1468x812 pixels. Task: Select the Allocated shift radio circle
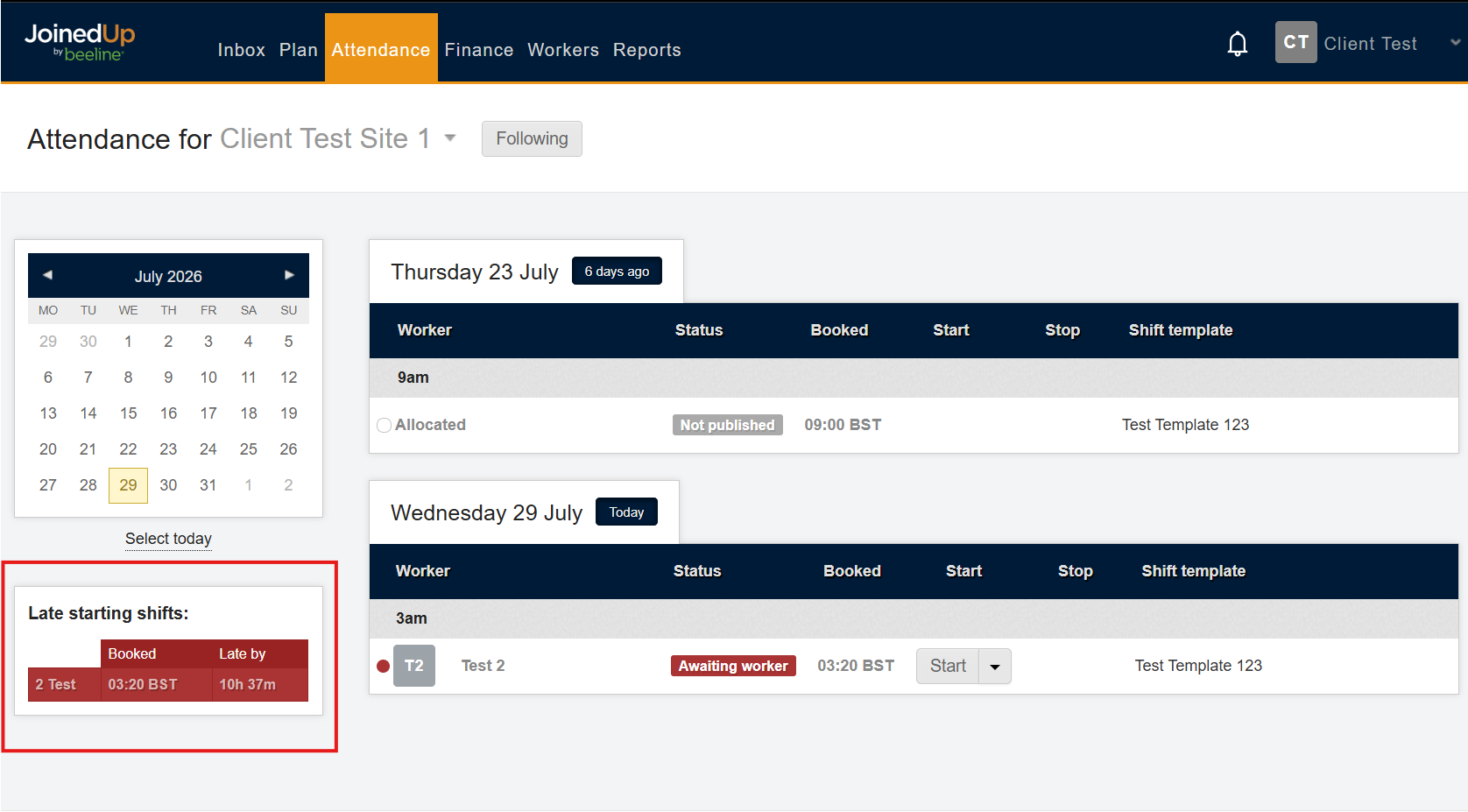[384, 425]
